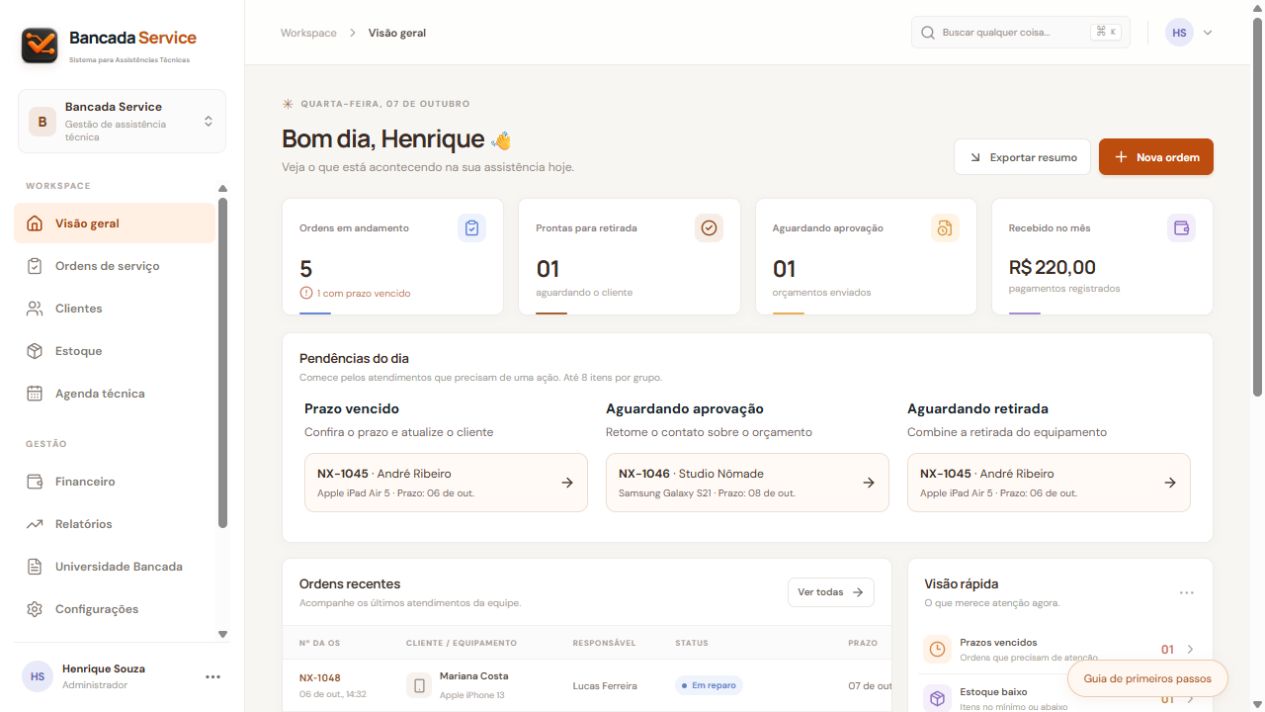Click the Aguardando aprovação card icon
The width and height of the screenshot is (1265, 712).
[945, 228]
